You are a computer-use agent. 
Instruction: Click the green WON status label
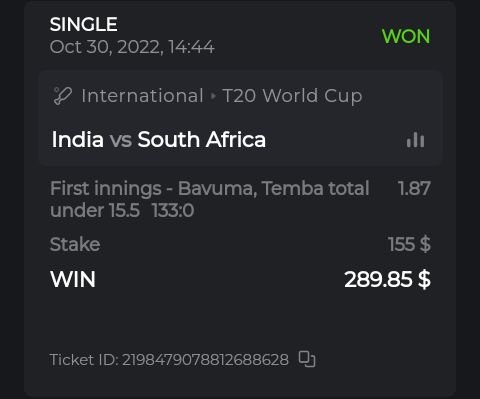tap(406, 36)
